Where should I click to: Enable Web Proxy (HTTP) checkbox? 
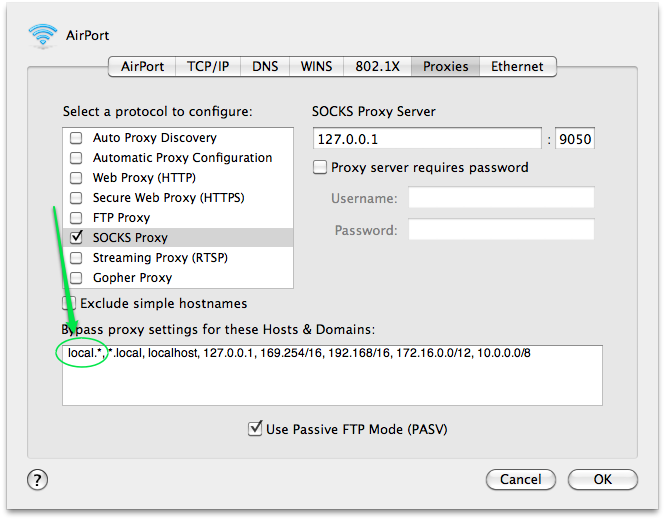[76, 178]
